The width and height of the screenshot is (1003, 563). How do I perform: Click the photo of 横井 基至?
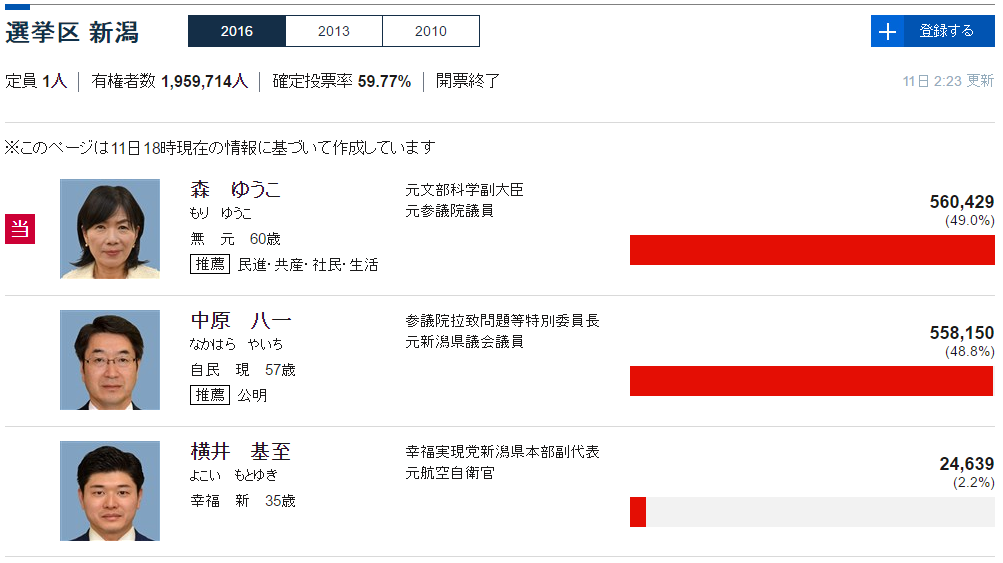pyautogui.click(x=110, y=491)
